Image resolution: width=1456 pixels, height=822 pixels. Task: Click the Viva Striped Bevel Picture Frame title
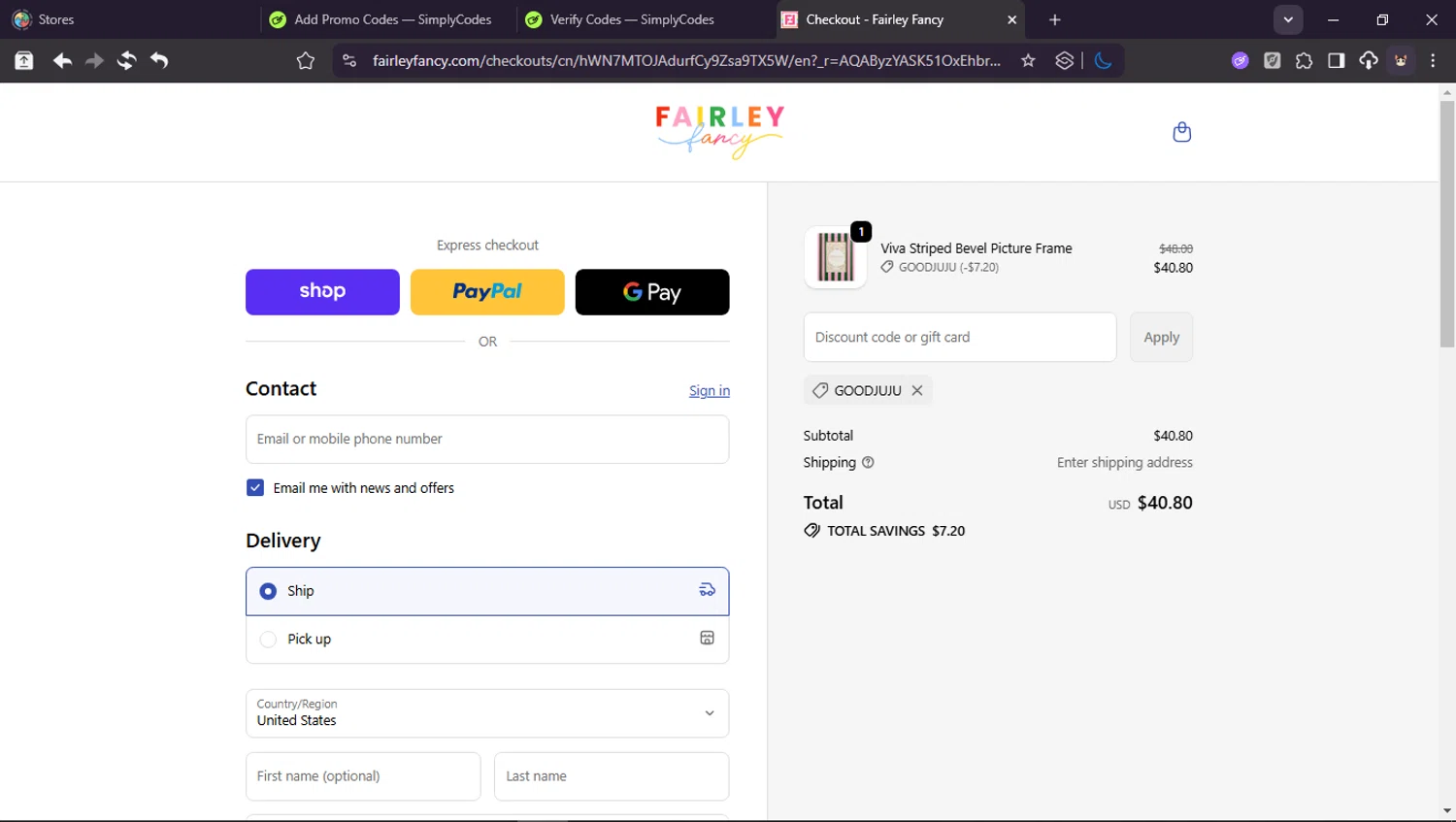coord(976,248)
